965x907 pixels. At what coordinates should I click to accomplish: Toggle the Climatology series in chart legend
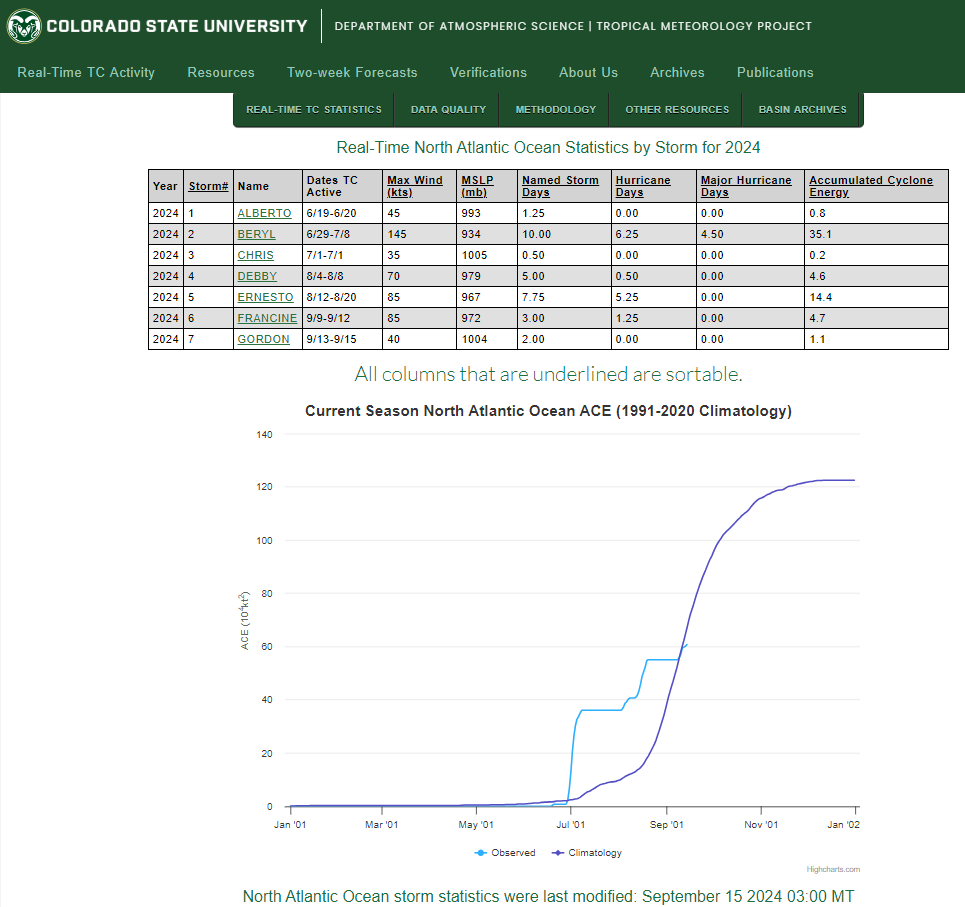pos(587,853)
